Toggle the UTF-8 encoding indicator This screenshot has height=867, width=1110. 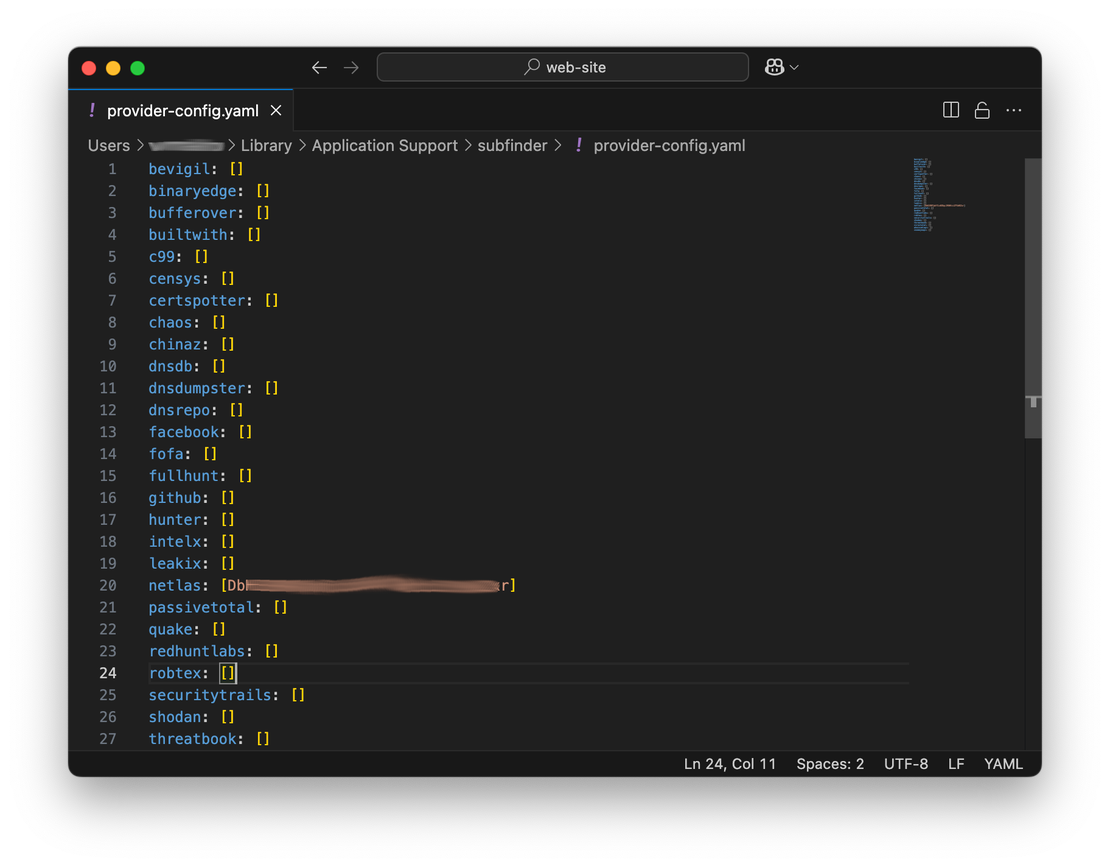tap(906, 763)
